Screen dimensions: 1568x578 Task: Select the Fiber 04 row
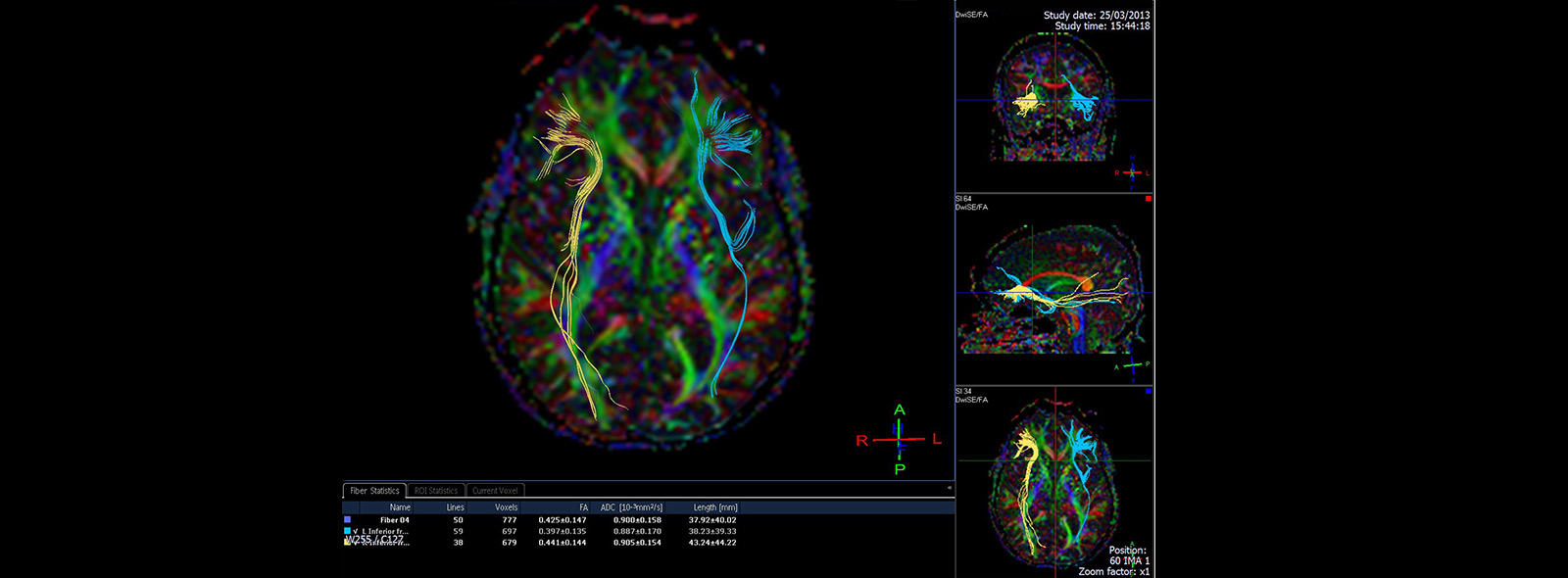[394, 520]
